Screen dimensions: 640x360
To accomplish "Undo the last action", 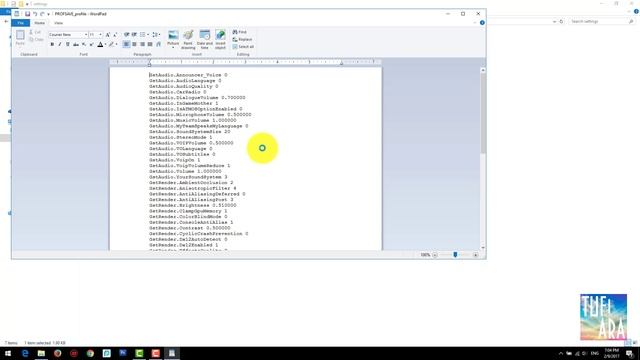I will (35, 14).
